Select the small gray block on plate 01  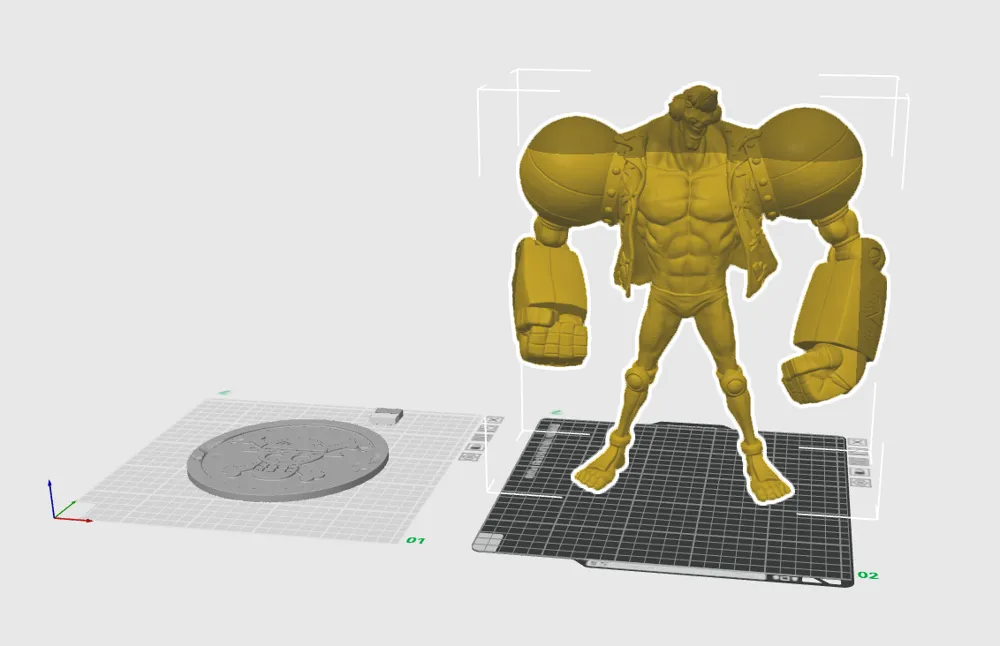click(x=386, y=416)
